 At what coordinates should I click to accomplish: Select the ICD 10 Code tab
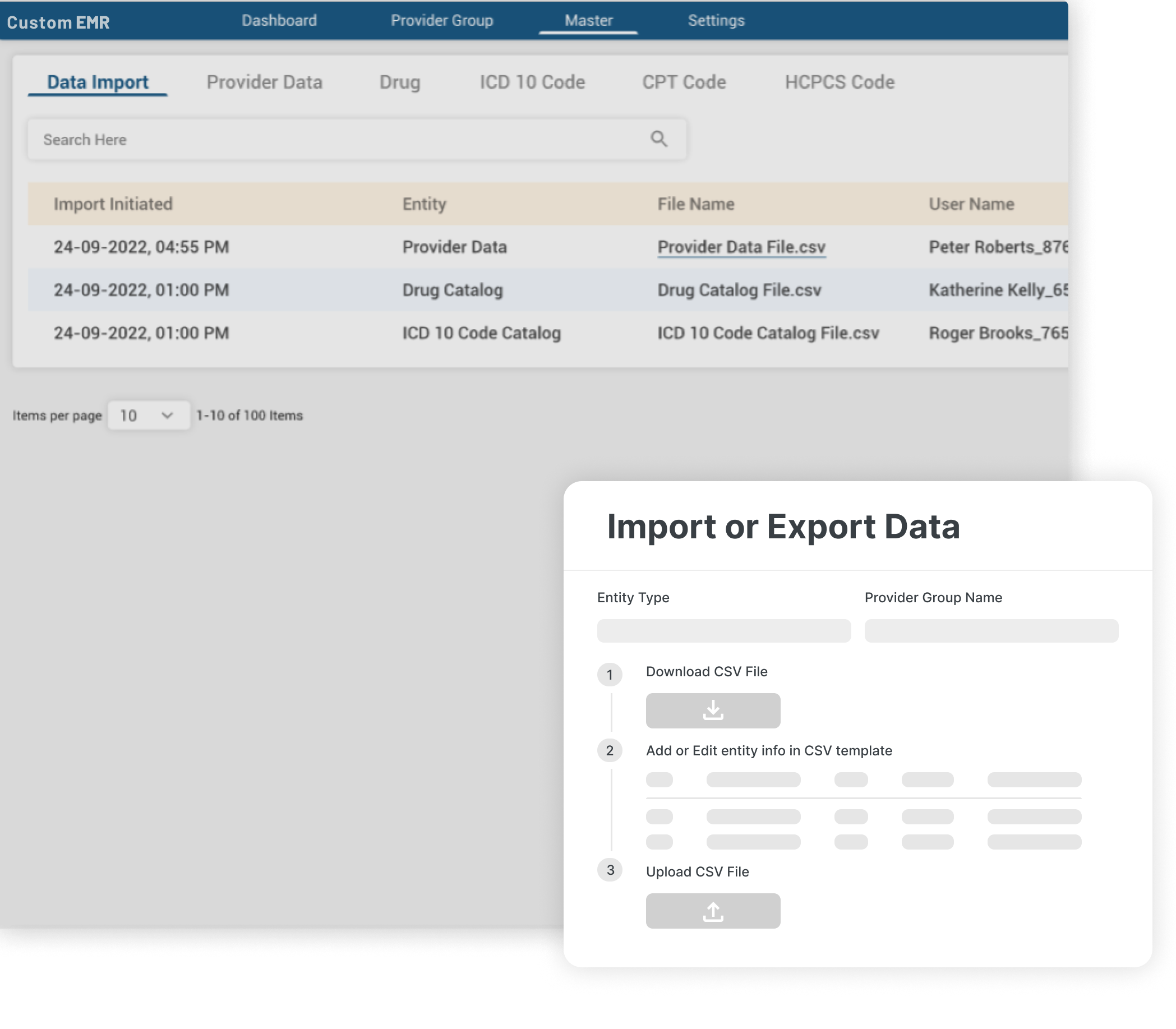click(532, 82)
